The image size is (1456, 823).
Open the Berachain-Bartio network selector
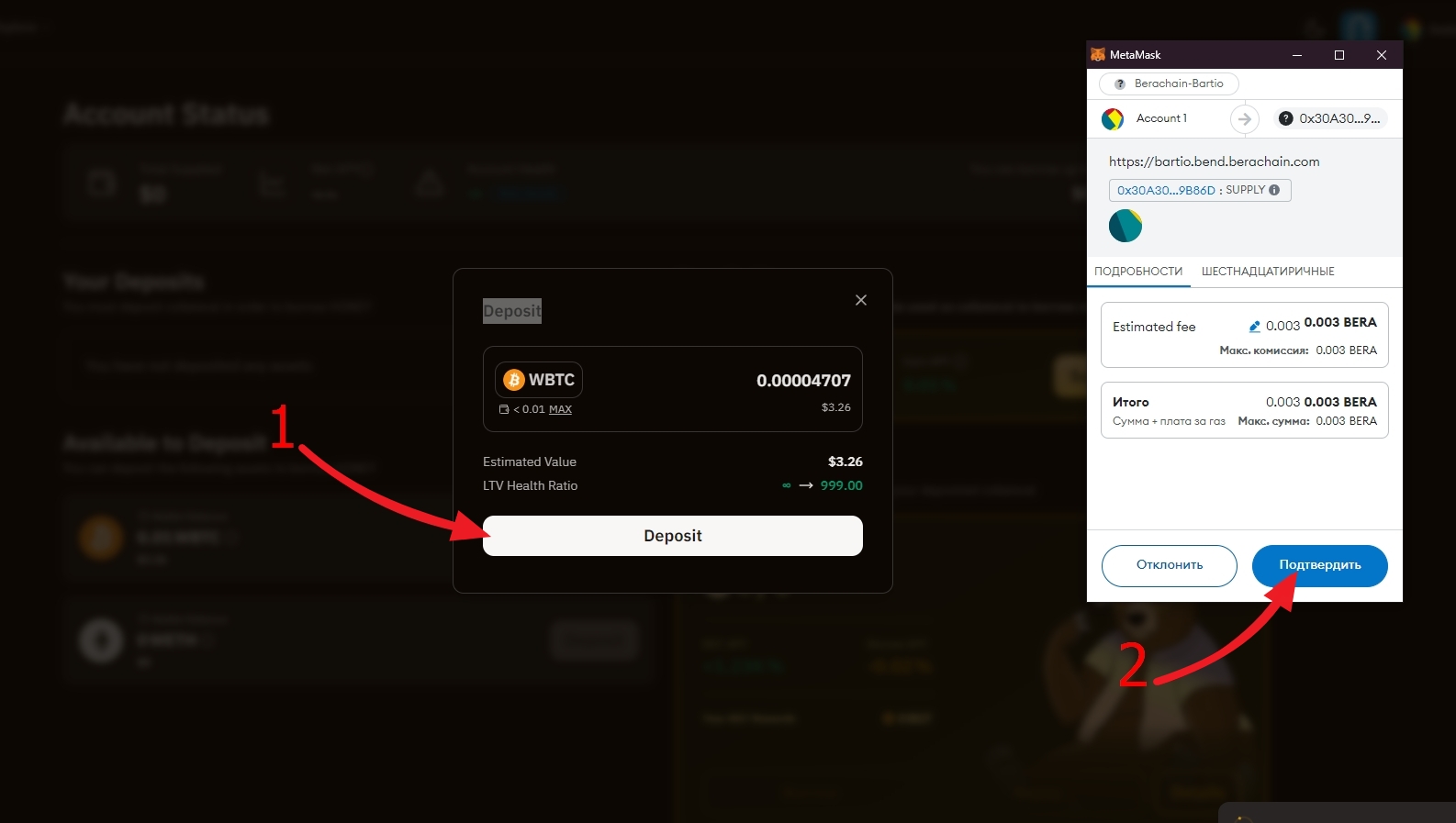pyautogui.click(x=1169, y=83)
